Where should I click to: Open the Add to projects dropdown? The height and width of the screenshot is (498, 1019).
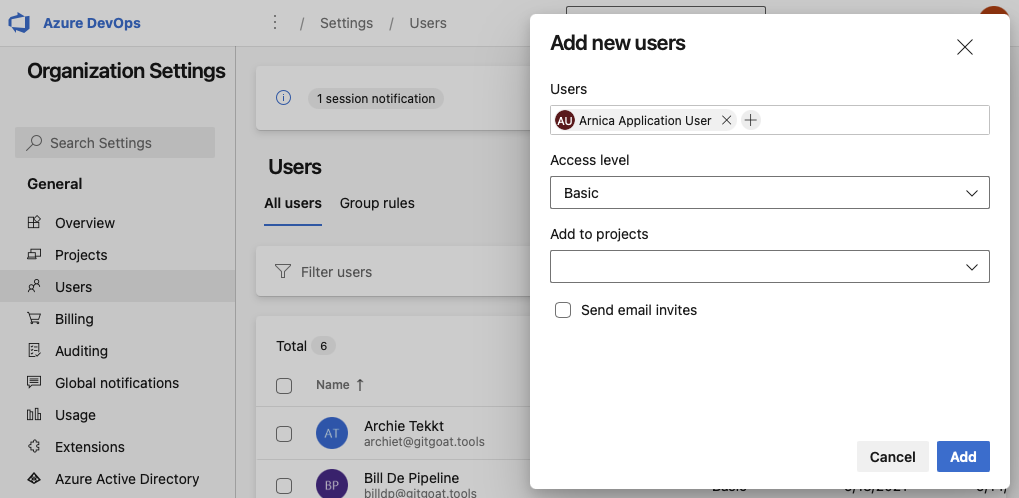769,267
